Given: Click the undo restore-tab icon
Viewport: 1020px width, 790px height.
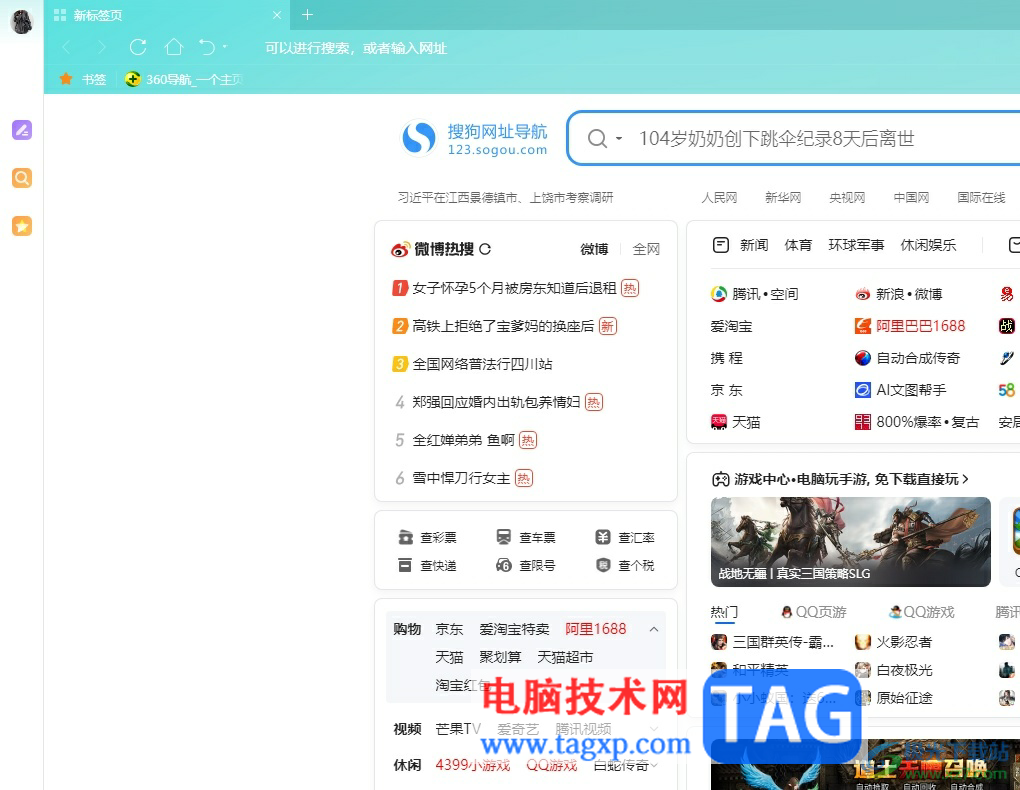Looking at the screenshot, I should tap(207, 47).
